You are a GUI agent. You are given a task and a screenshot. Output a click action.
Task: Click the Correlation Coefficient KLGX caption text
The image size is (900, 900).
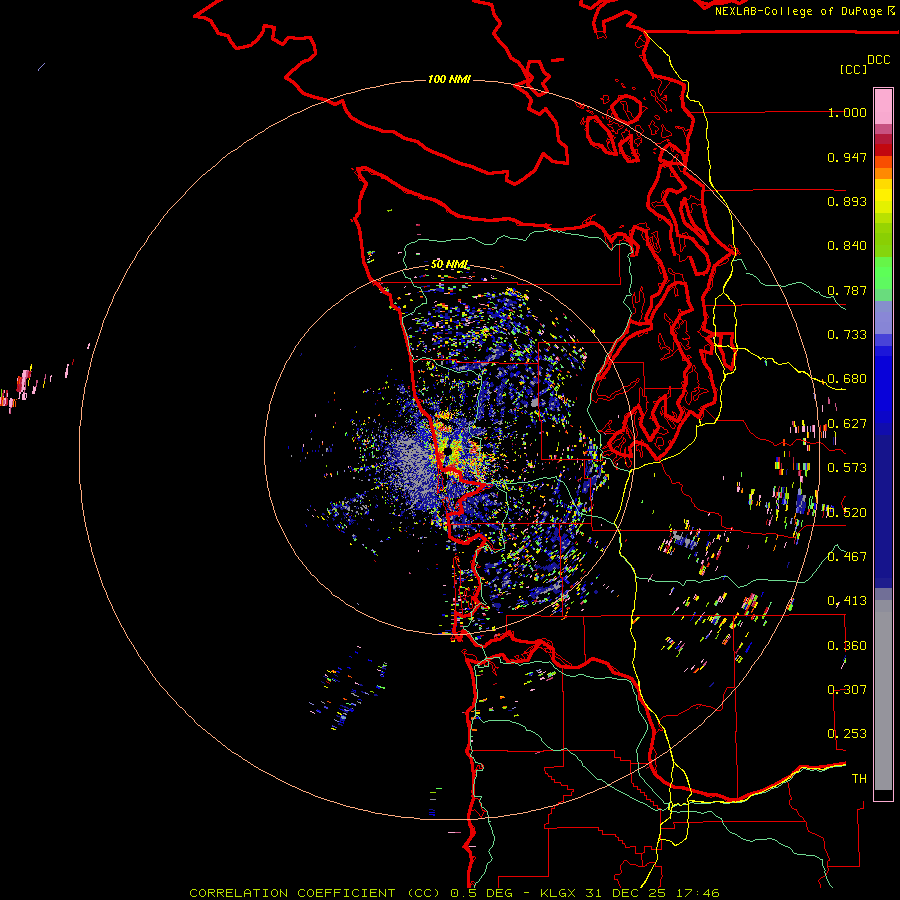pos(454,893)
